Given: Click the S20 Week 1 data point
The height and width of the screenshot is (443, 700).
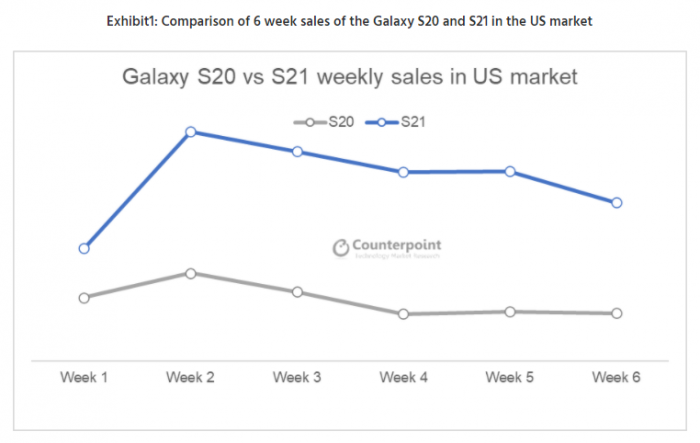Looking at the screenshot, I should pyautogui.click(x=84, y=298).
